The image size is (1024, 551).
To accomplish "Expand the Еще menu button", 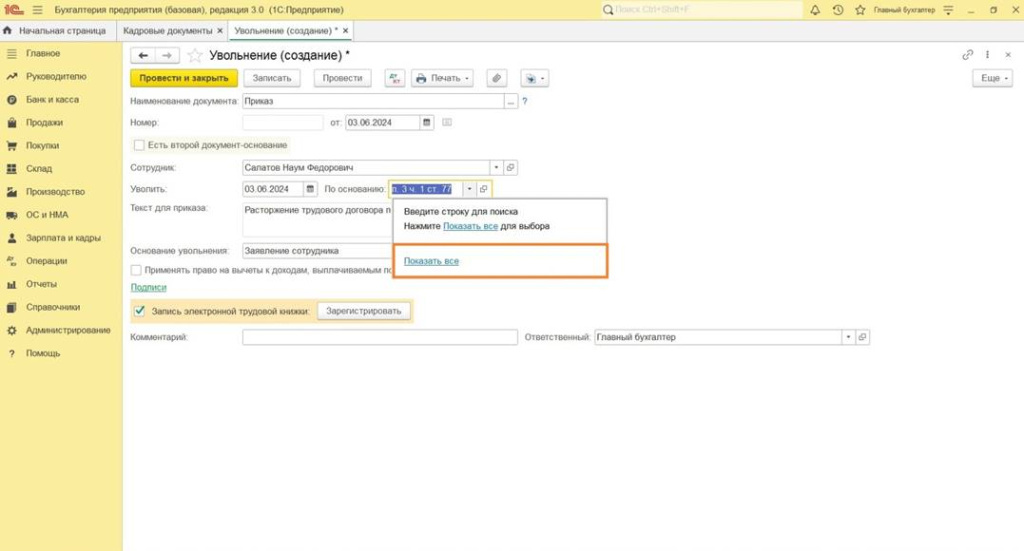I will coord(992,78).
